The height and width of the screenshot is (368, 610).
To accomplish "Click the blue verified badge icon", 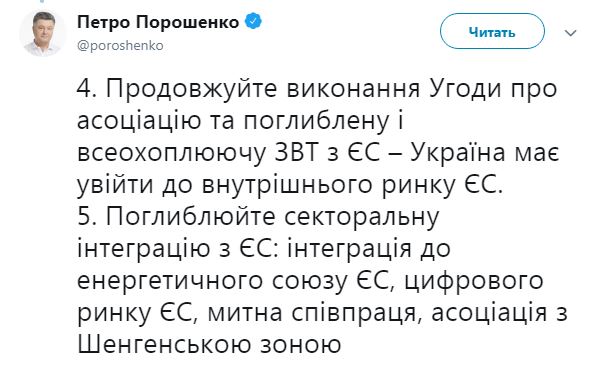I will [253, 22].
